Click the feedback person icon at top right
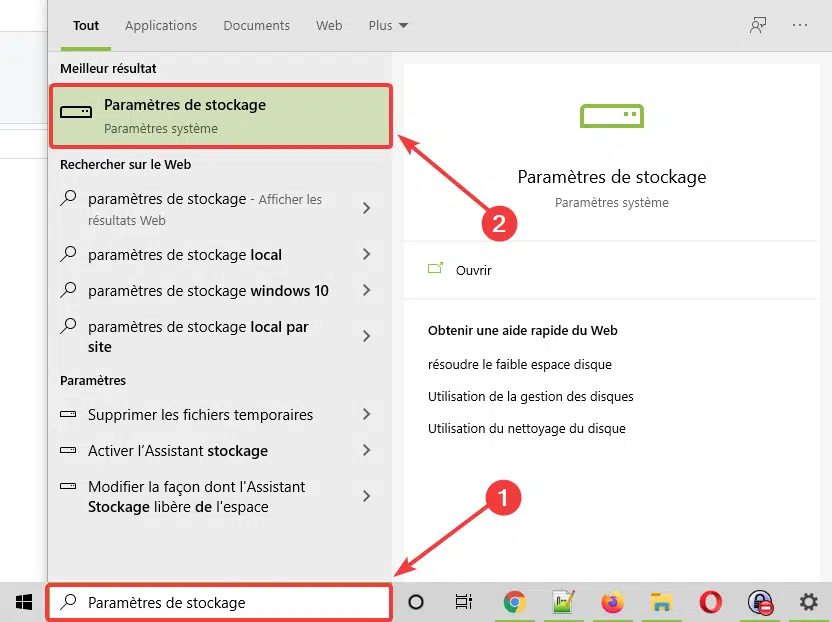Viewport: 832px width, 622px height. tap(758, 25)
